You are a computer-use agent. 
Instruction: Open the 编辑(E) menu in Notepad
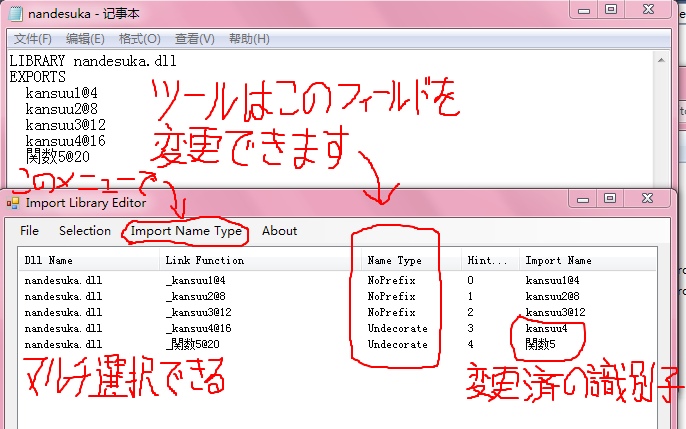(x=85, y=39)
